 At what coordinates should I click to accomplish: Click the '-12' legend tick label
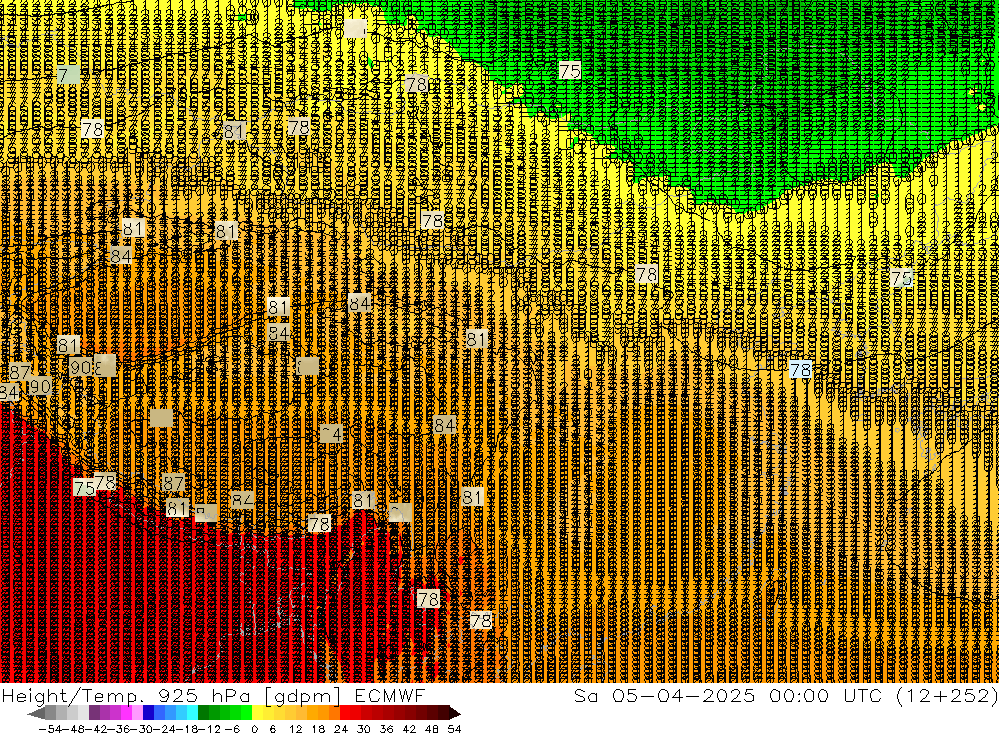[209, 729]
